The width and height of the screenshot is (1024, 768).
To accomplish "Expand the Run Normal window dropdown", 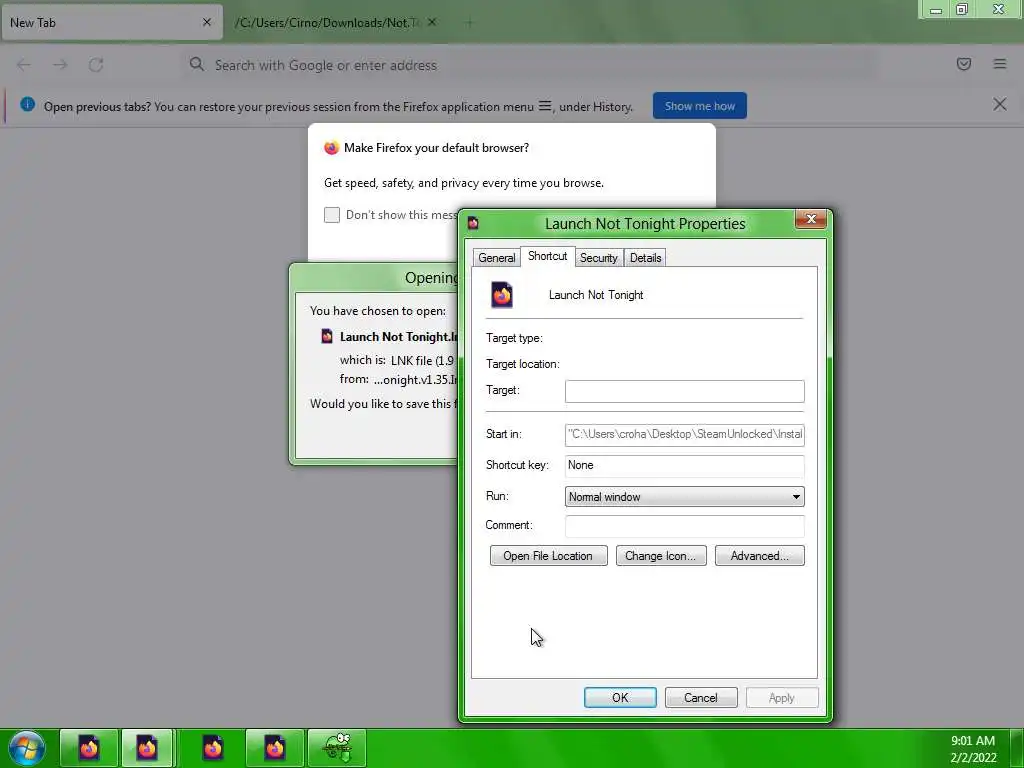I will (684, 496).
